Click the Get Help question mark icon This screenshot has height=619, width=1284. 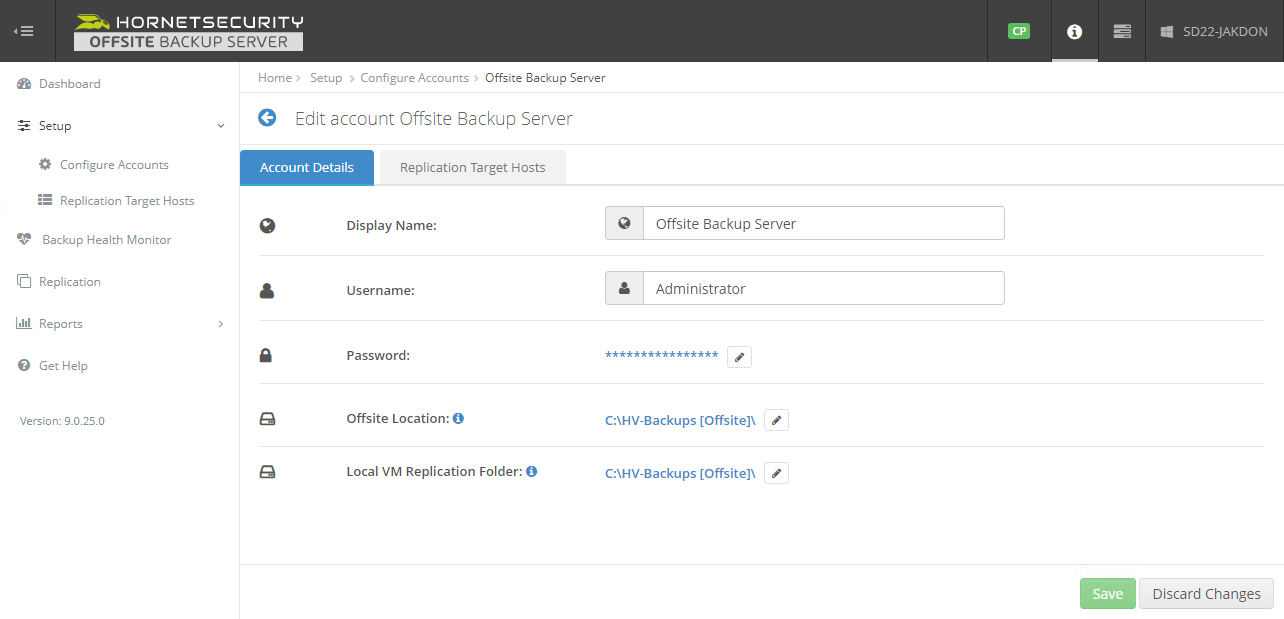(x=23, y=365)
